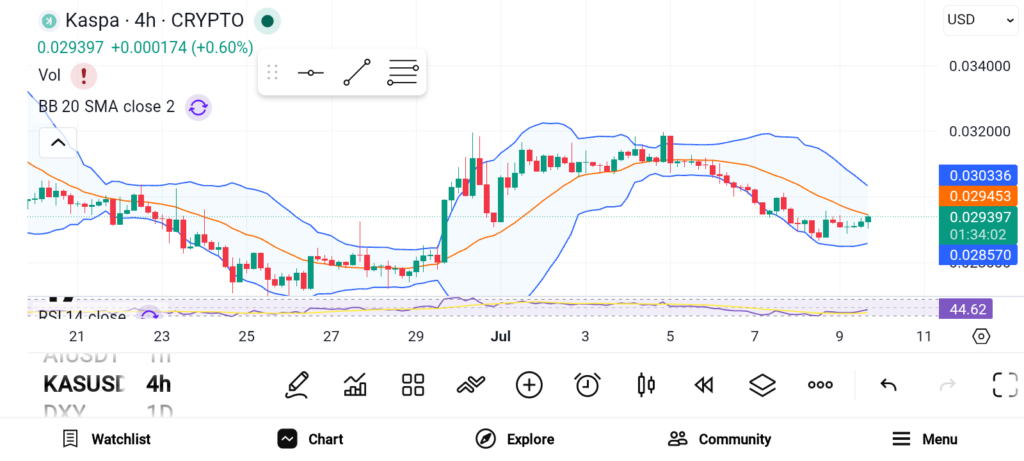The width and height of the screenshot is (1024, 461).
Task: Change the 4h timeframe interval
Action: point(158,384)
